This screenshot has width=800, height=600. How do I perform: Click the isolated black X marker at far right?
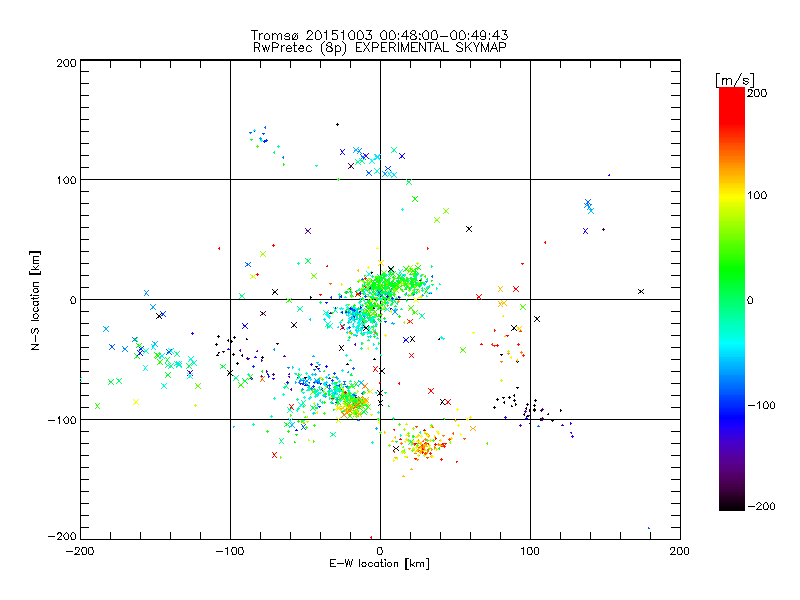coord(641,291)
